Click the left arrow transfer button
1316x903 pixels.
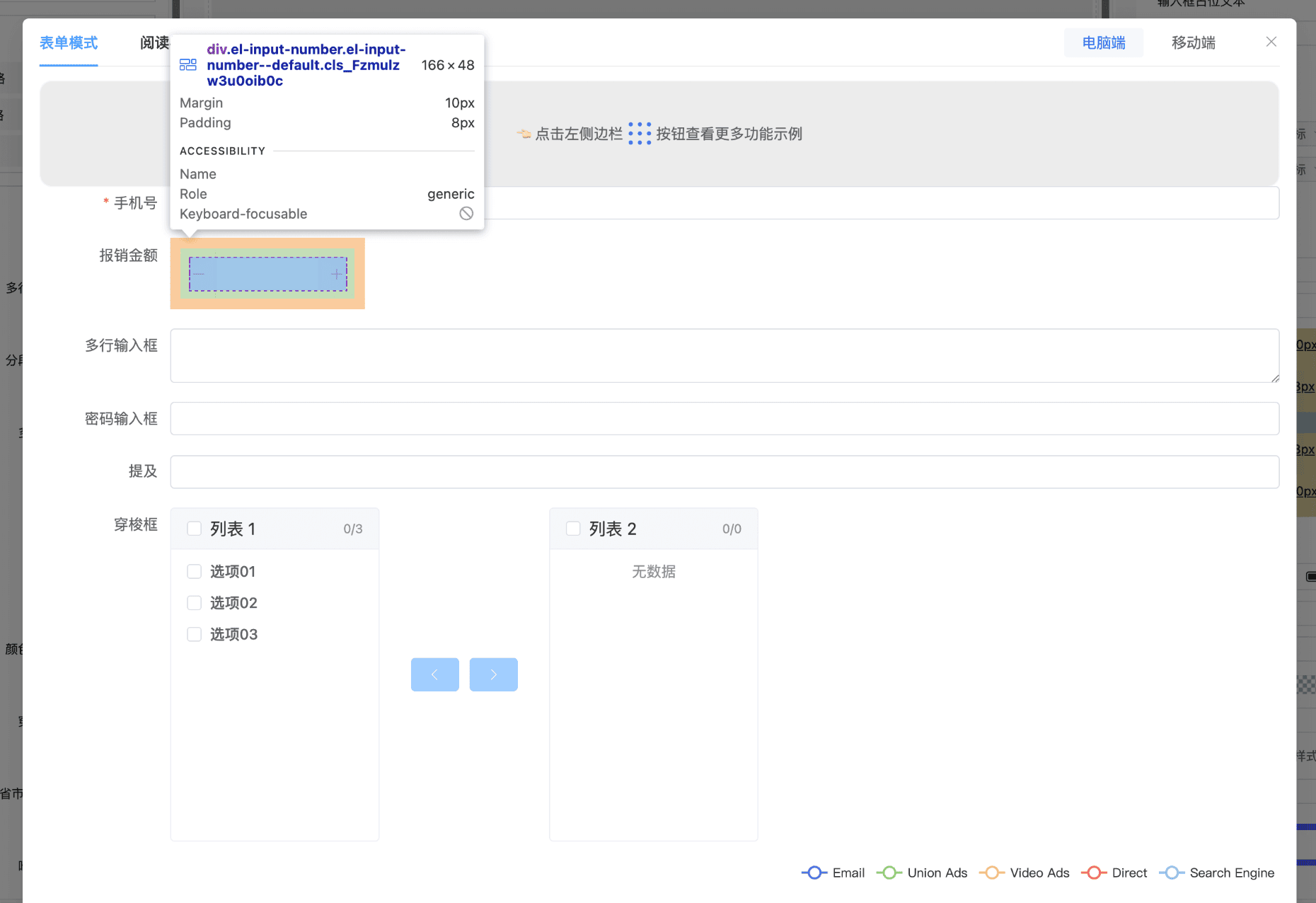click(434, 674)
